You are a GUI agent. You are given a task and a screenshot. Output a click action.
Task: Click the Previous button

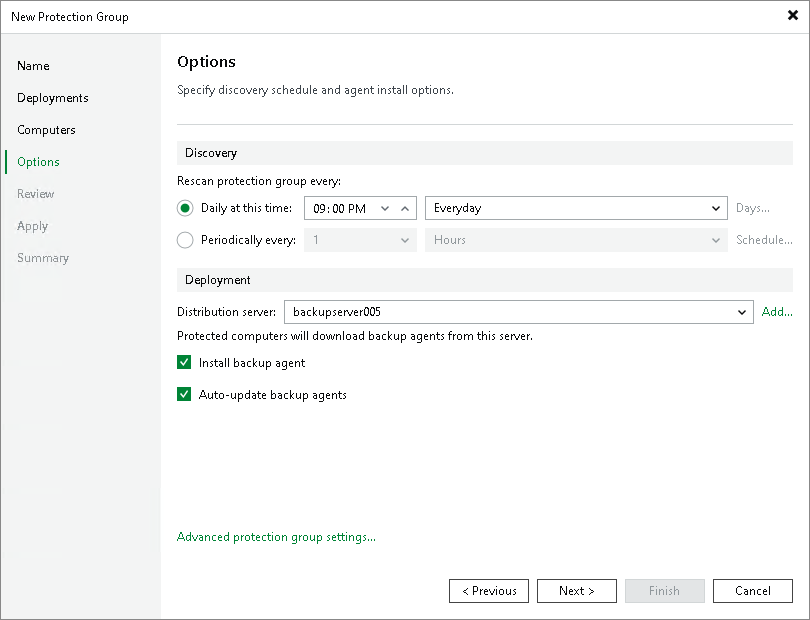[489, 591]
